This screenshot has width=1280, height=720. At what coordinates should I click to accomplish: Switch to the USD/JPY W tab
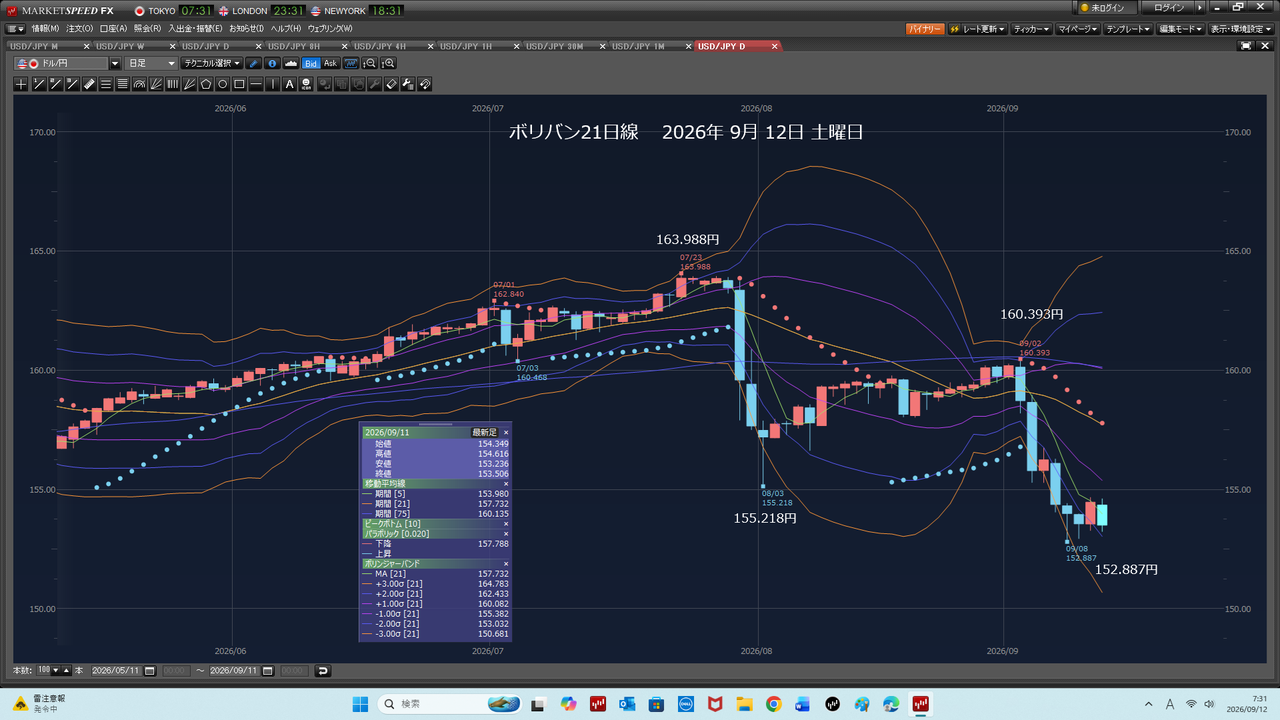(120, 46)
